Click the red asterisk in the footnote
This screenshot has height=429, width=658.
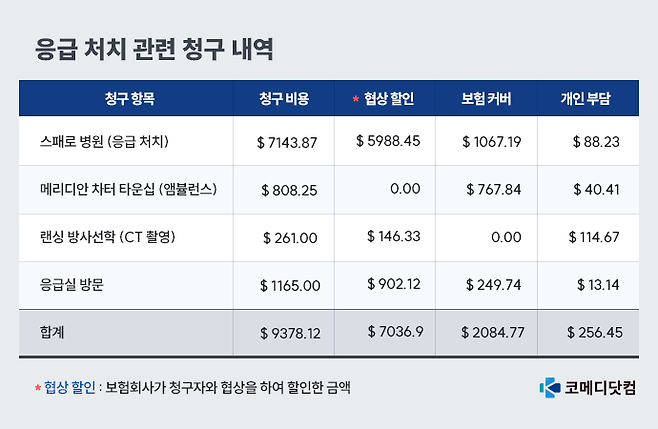tap(37, 386)
